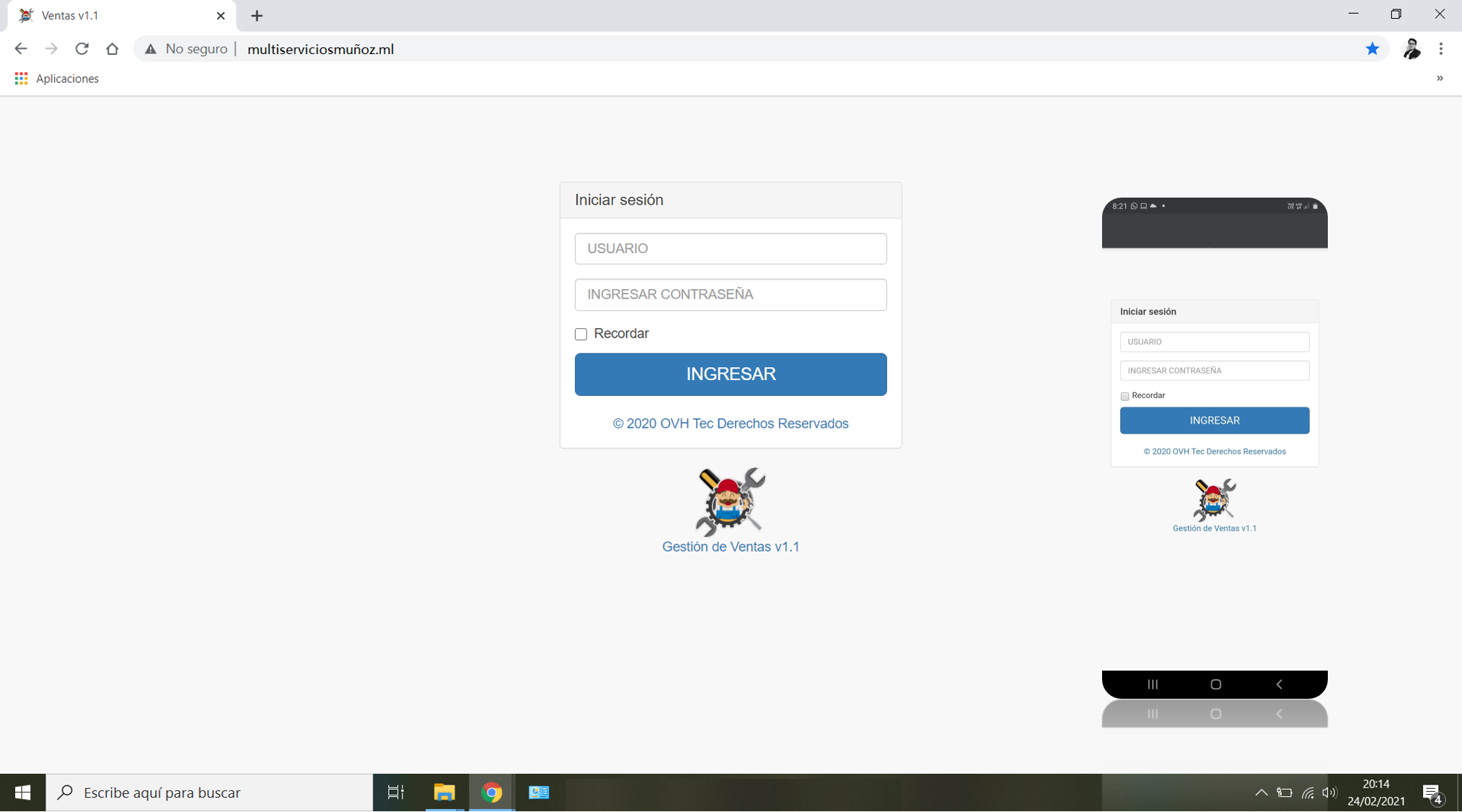Click the USUARIO input field
The height and width of the screenshot is (812, 1462).
(x=730, y=248)
